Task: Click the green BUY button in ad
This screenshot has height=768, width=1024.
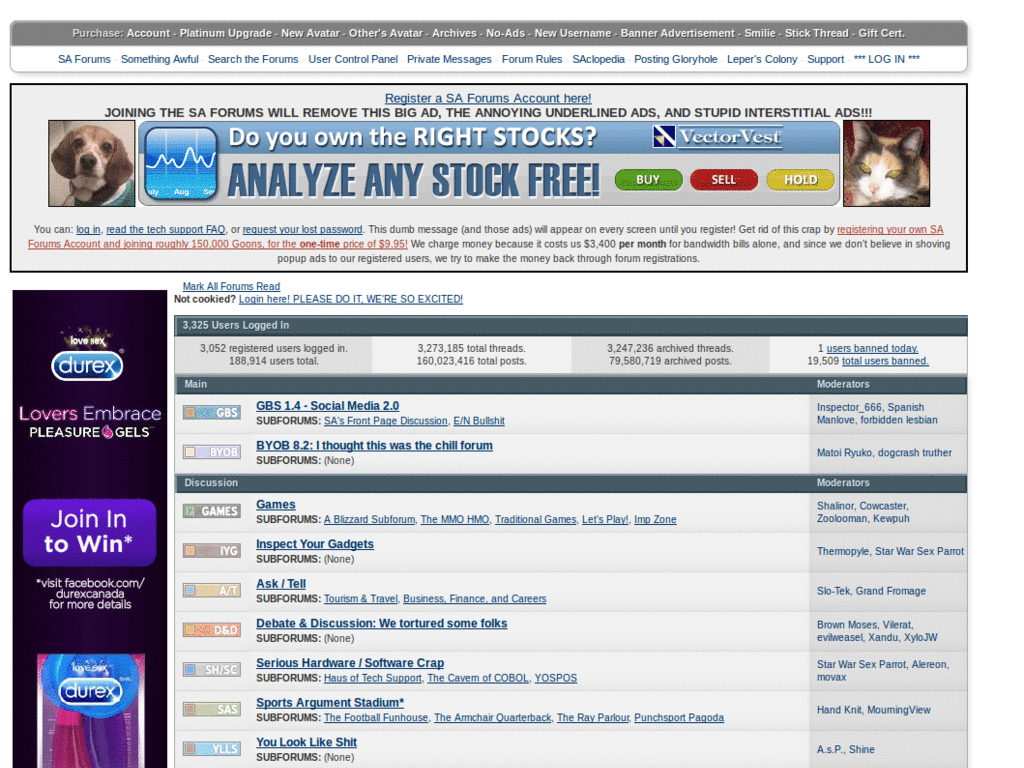Action: 648,180
